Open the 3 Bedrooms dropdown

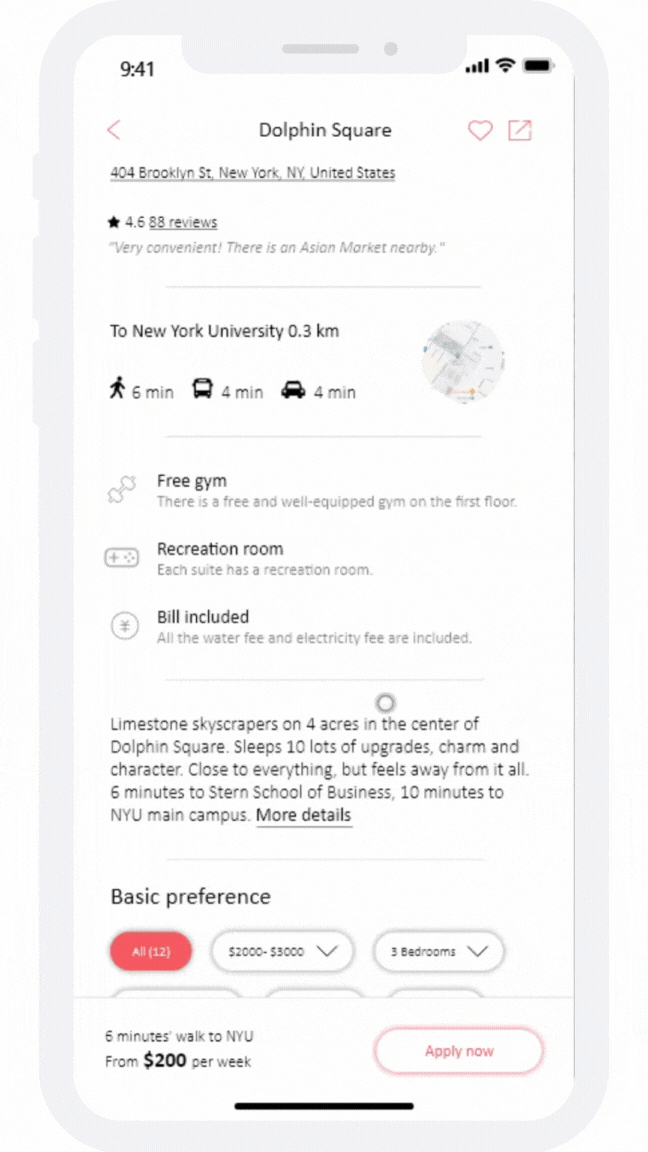click(439, 951)
